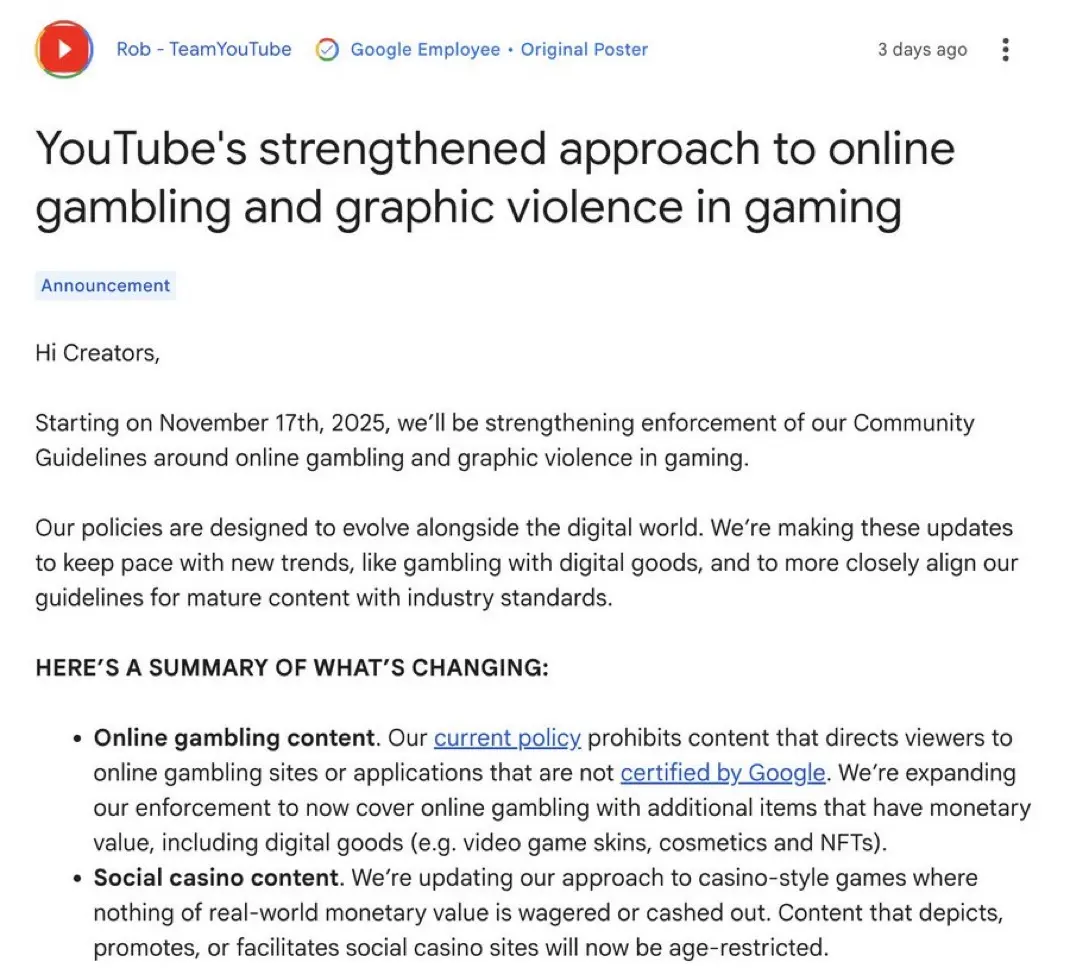Screen dimensions: 1070x968
Task: Select the Announcement tag
Action: click(x=105, y=285)
